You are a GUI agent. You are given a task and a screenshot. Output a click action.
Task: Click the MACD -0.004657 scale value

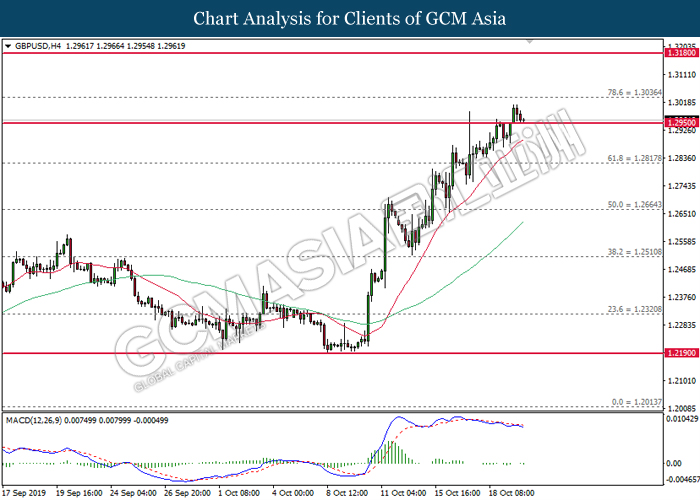[683, 480]
